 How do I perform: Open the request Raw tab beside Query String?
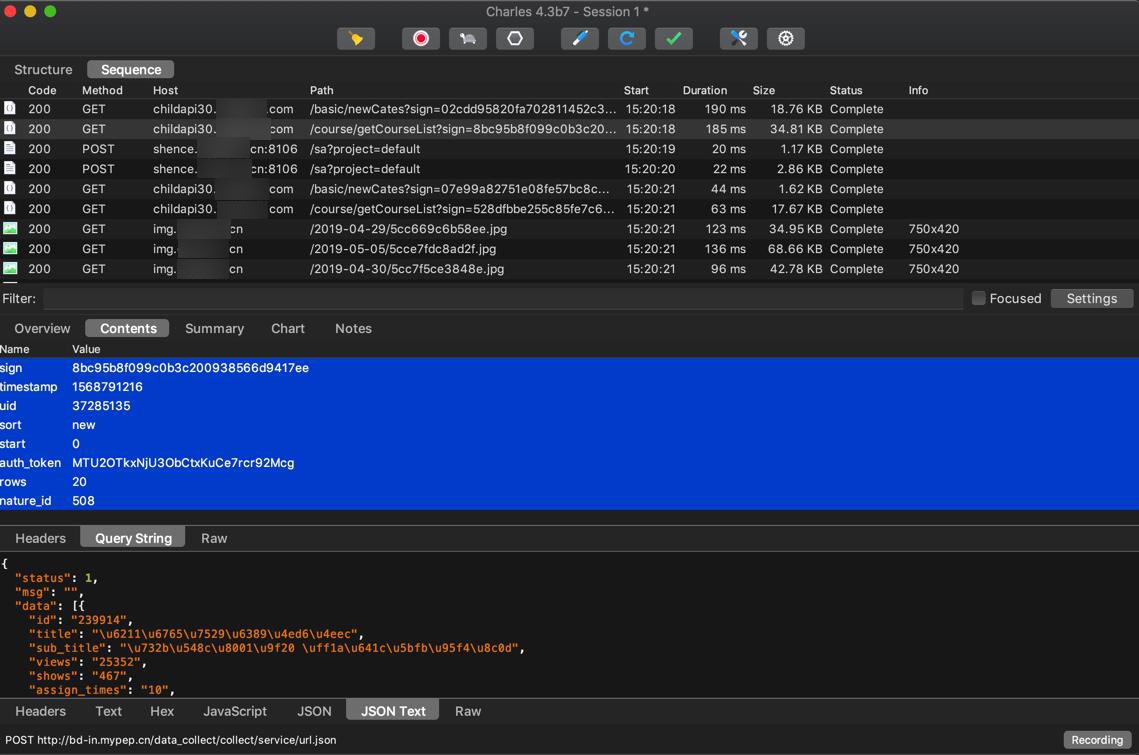point(214,538)
